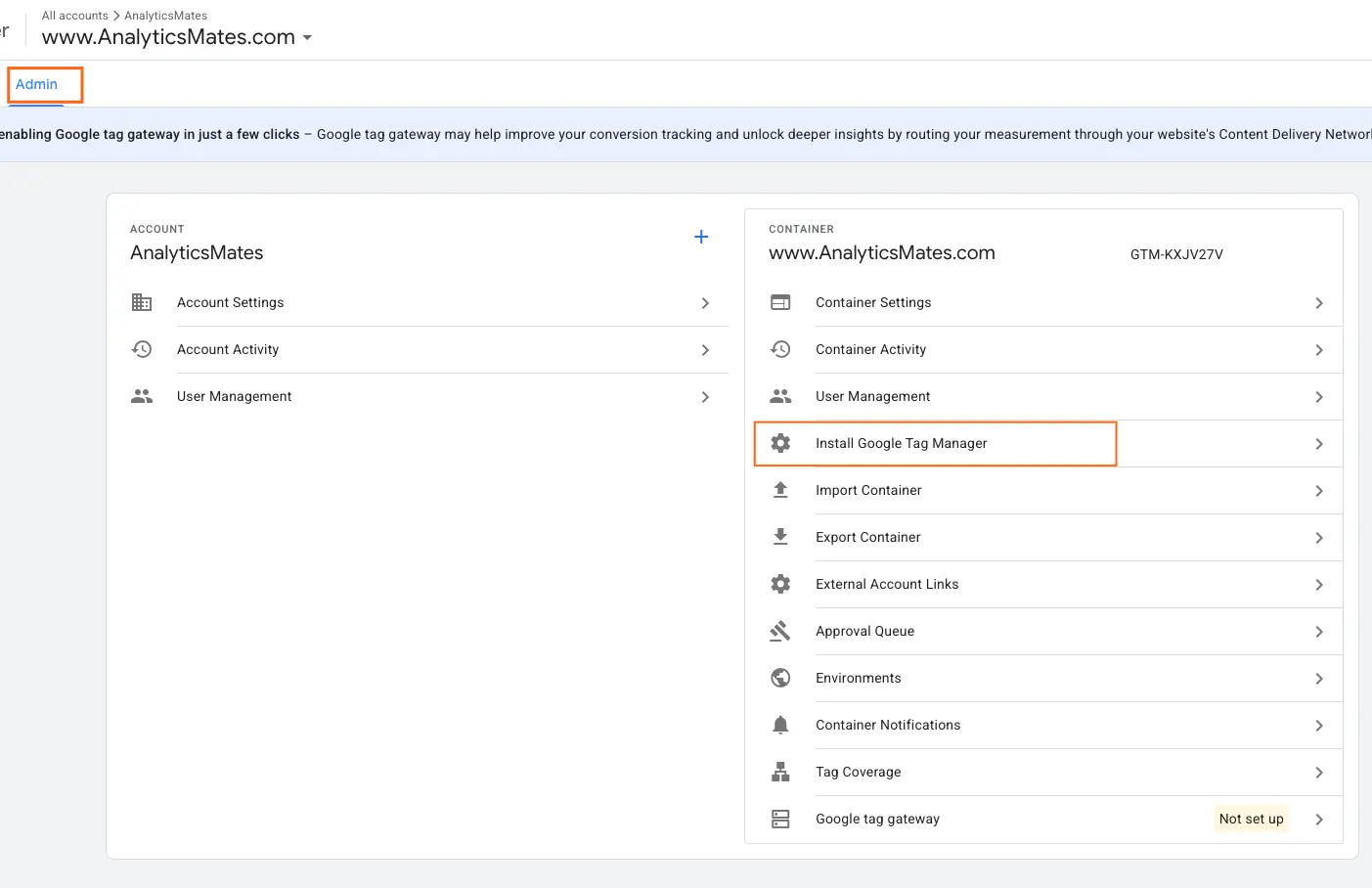Click the Import Container upload icon
This screenshot has height=888, width=1372.
point(780,490)
